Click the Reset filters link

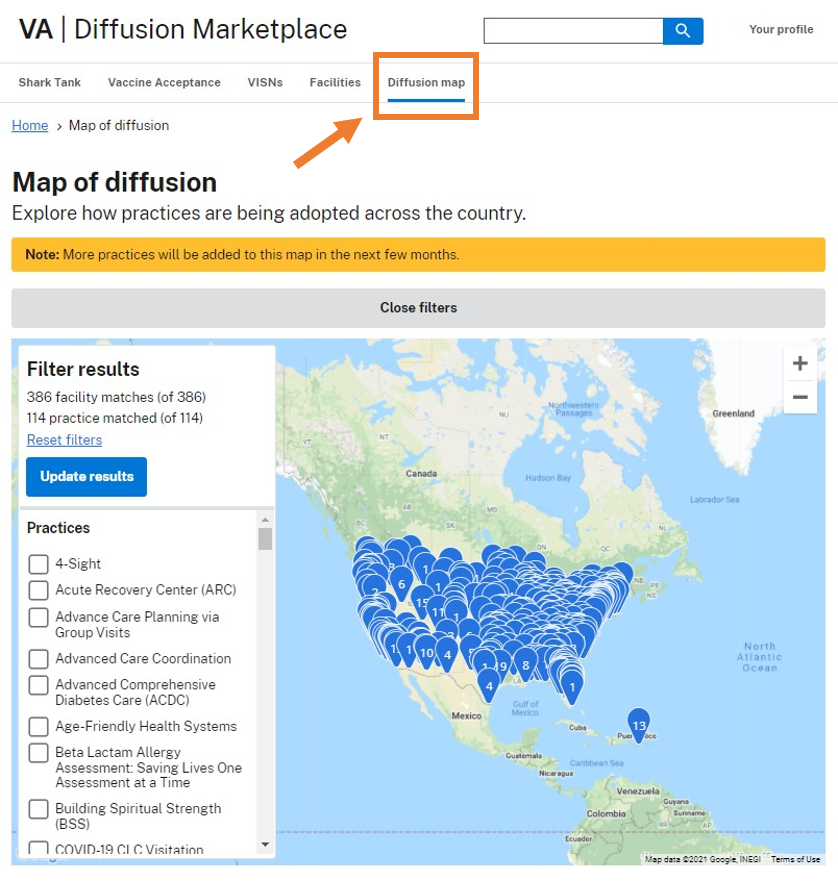pyautogui.click(x=65, y=440)
